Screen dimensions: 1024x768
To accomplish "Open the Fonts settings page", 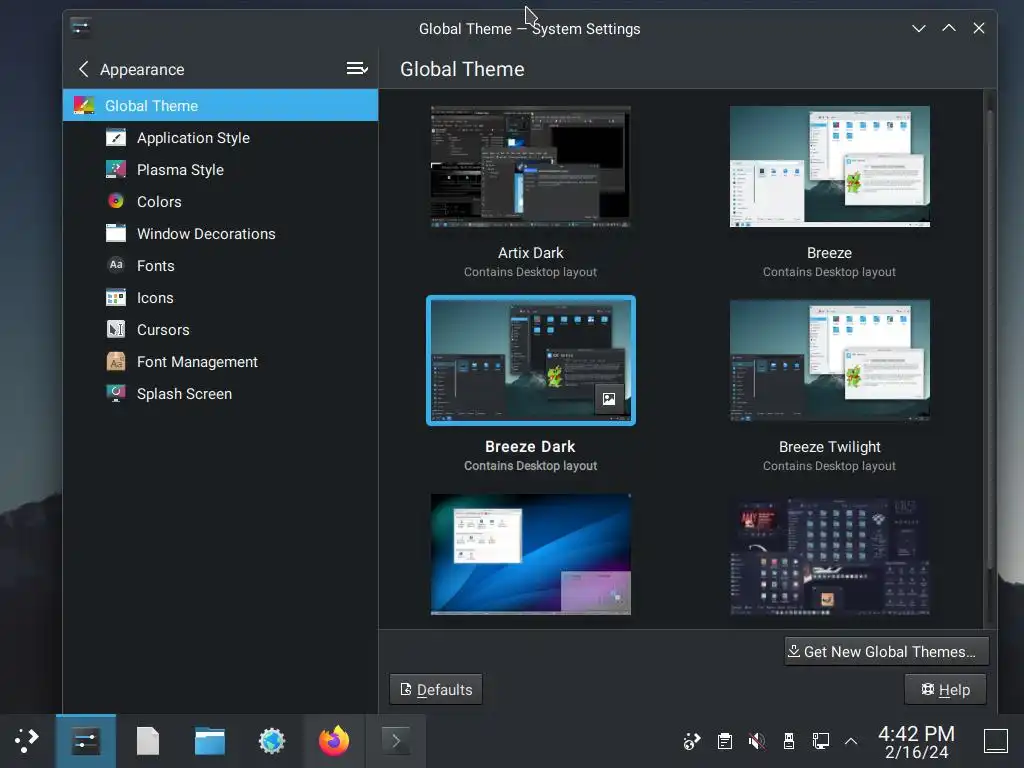I will click(x=220, y=266).
